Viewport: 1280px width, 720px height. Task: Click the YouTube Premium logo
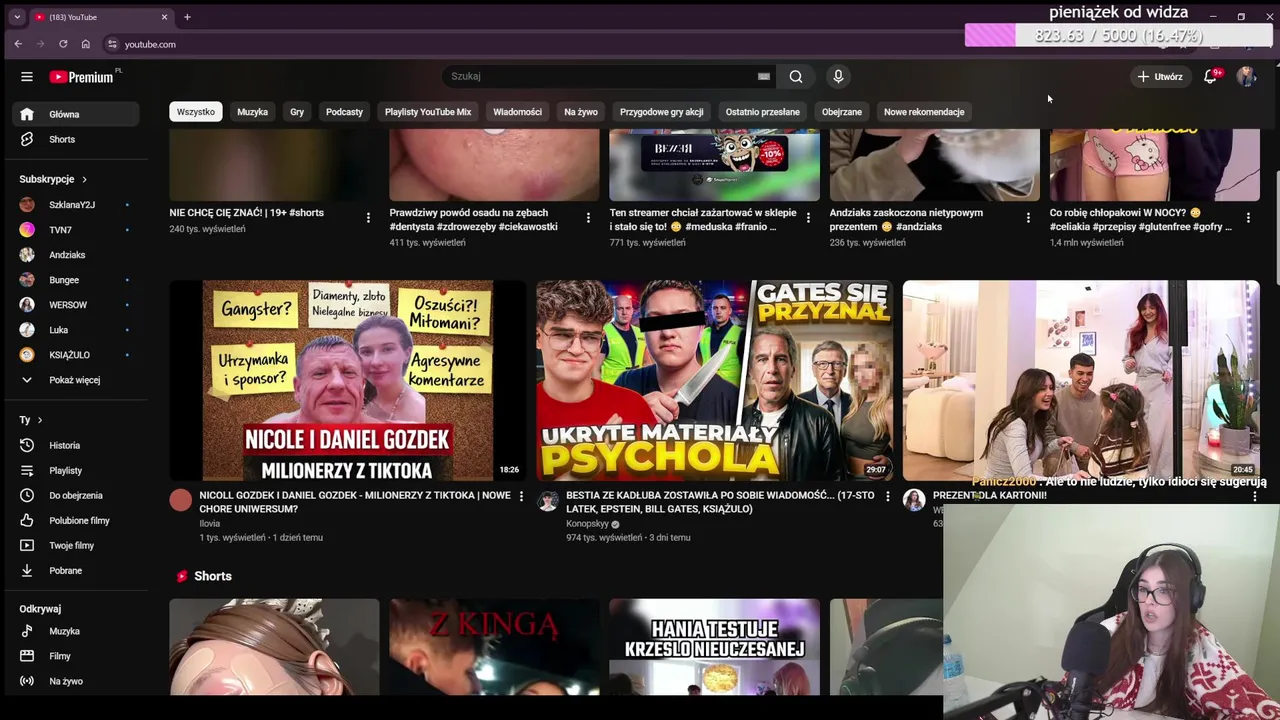81,77
